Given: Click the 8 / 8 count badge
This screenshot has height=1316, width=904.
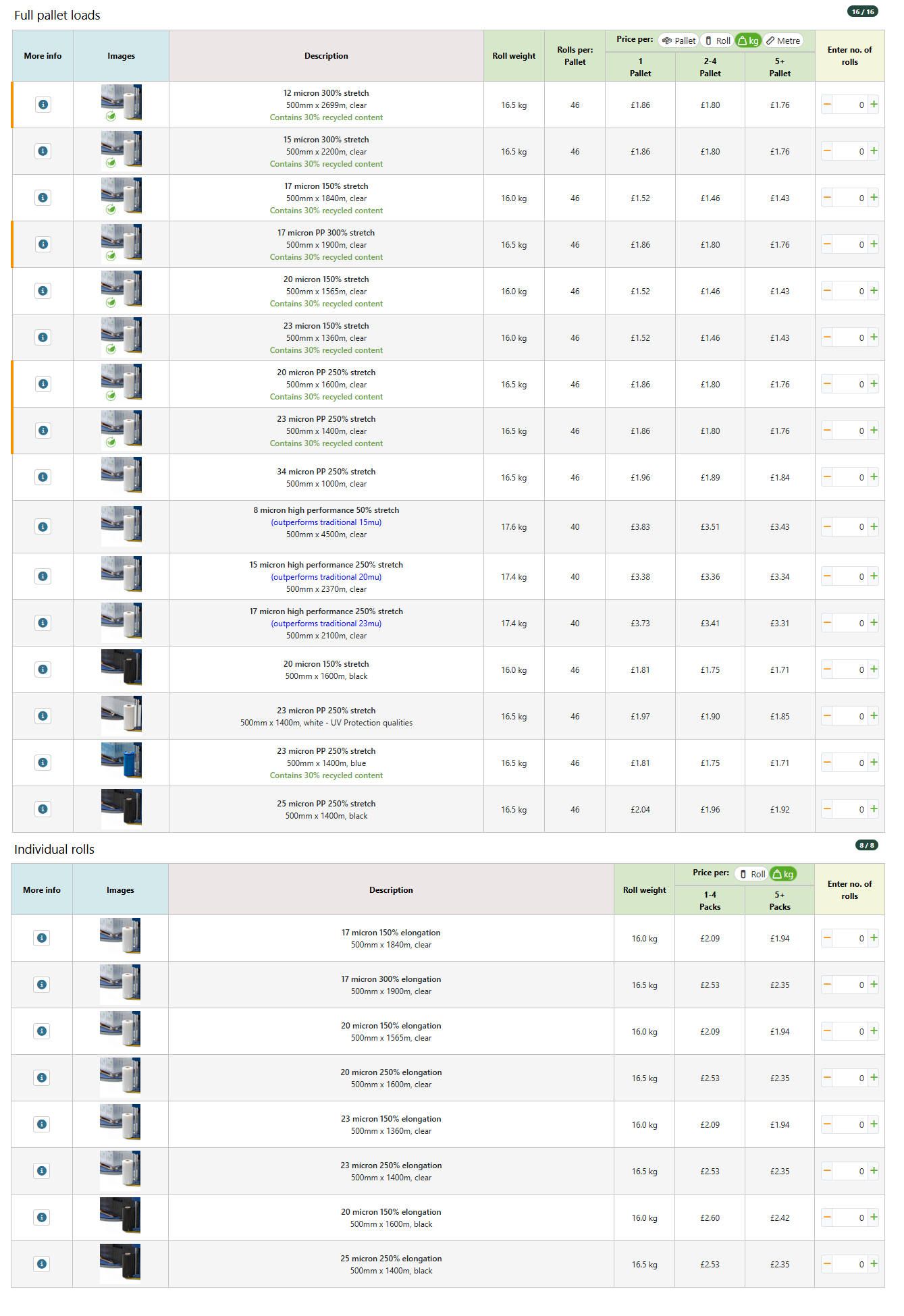Looking at the screenshot, I should (x=866, y=845).
